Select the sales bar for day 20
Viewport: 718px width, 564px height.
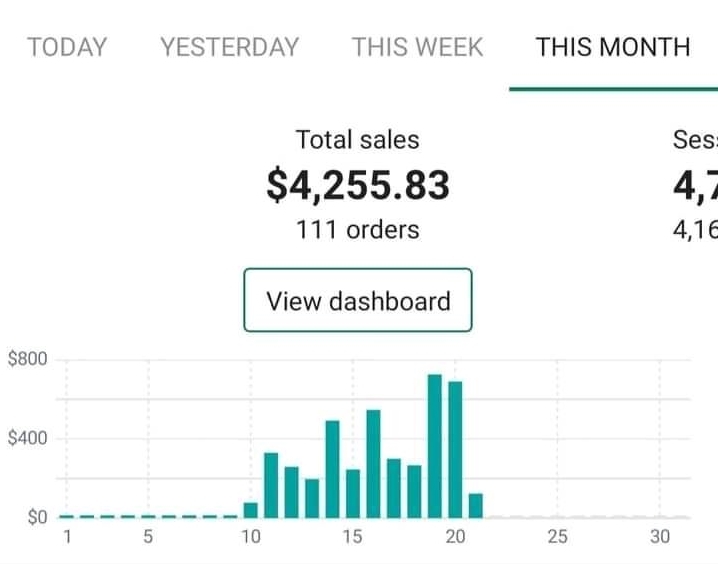pyautogui.click(x=455, y=450)
